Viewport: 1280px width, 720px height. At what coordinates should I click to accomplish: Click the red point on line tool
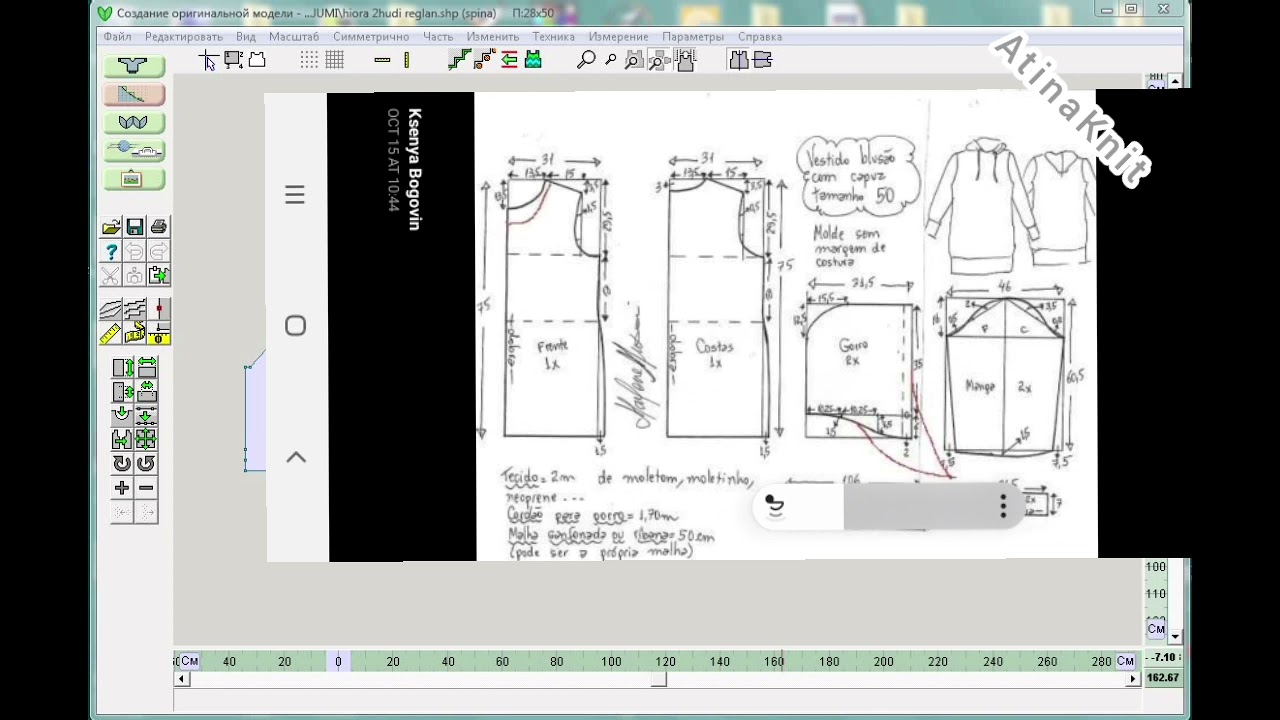pyautogui.click(x=159, y=310)
